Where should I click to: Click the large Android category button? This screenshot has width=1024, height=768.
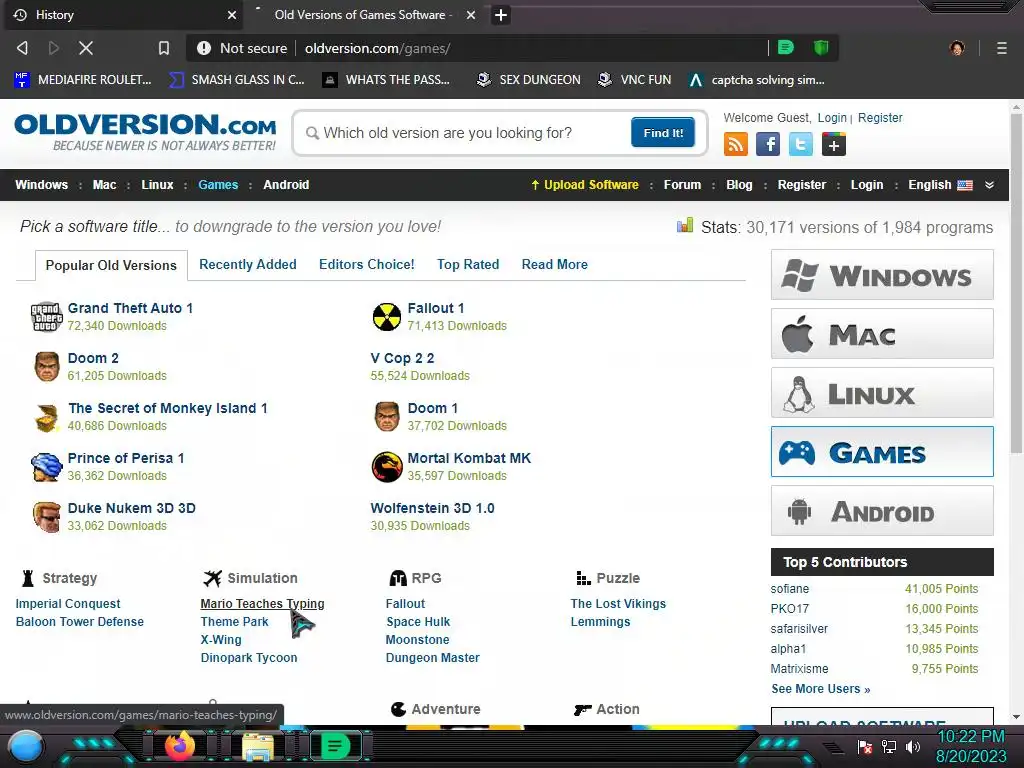point(882,511)
